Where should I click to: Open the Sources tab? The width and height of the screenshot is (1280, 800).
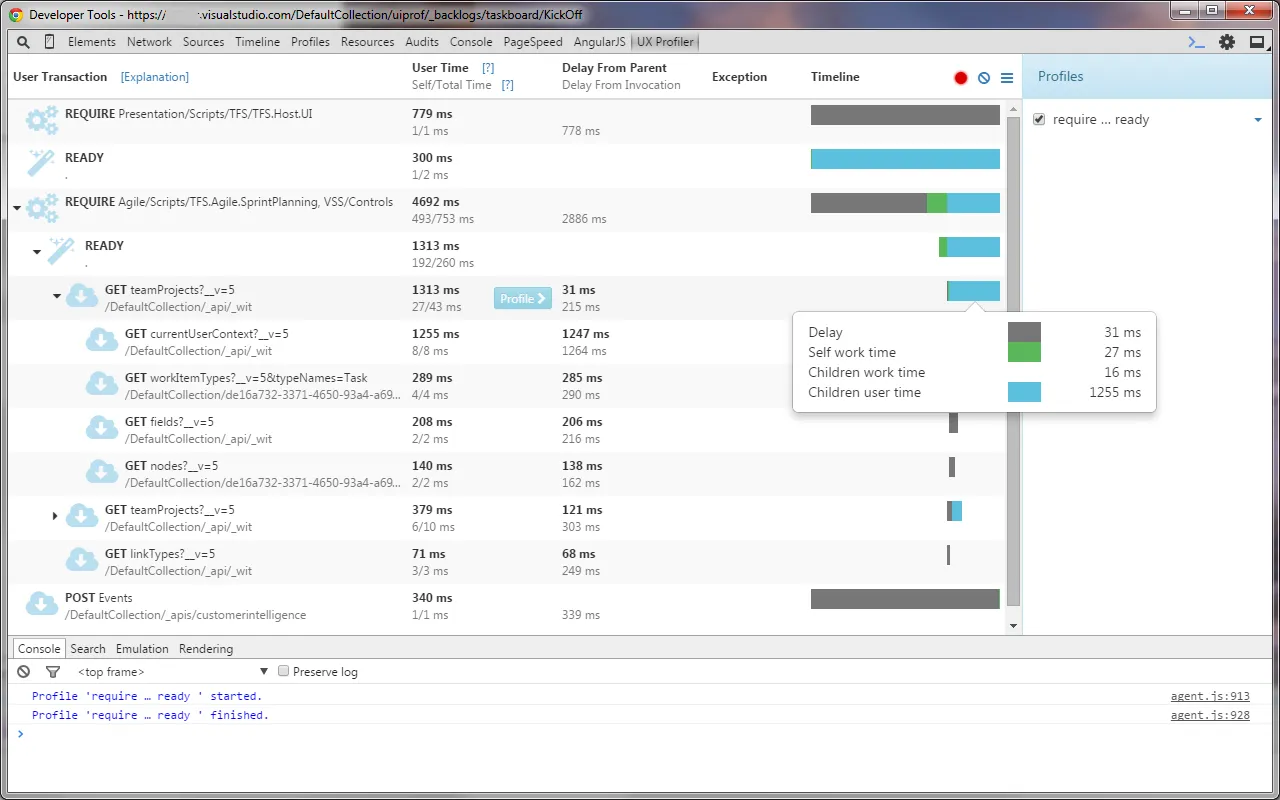[204, 42]
